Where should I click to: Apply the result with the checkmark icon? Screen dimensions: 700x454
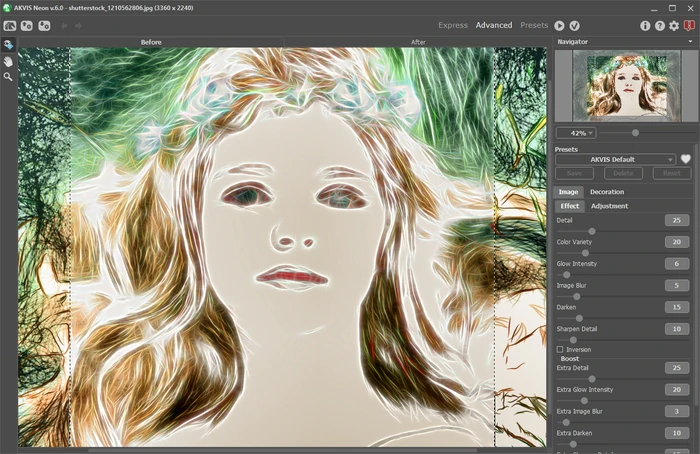[x=575, y=26]
